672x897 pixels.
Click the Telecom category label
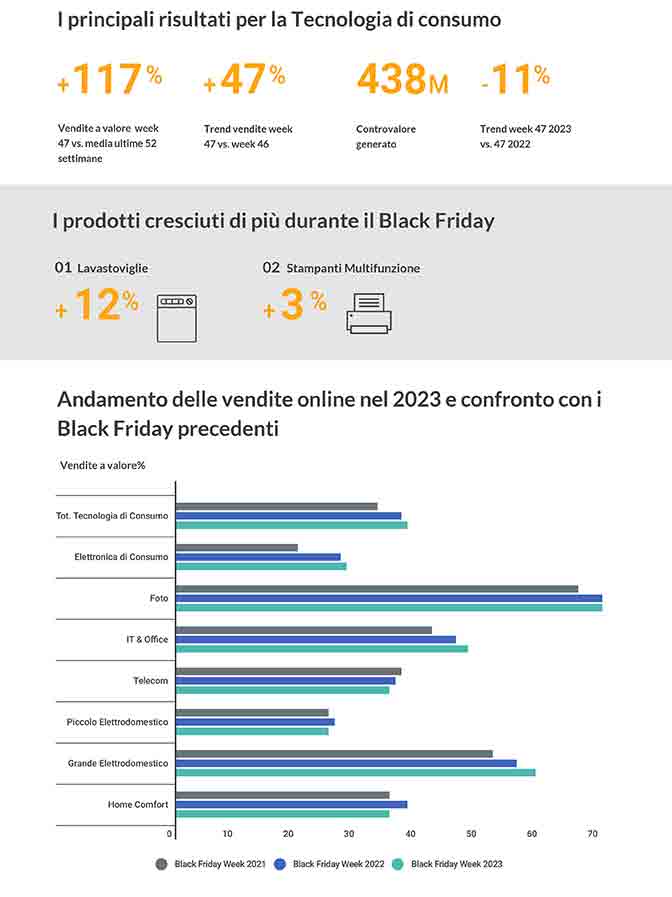(x=151, y=680)
